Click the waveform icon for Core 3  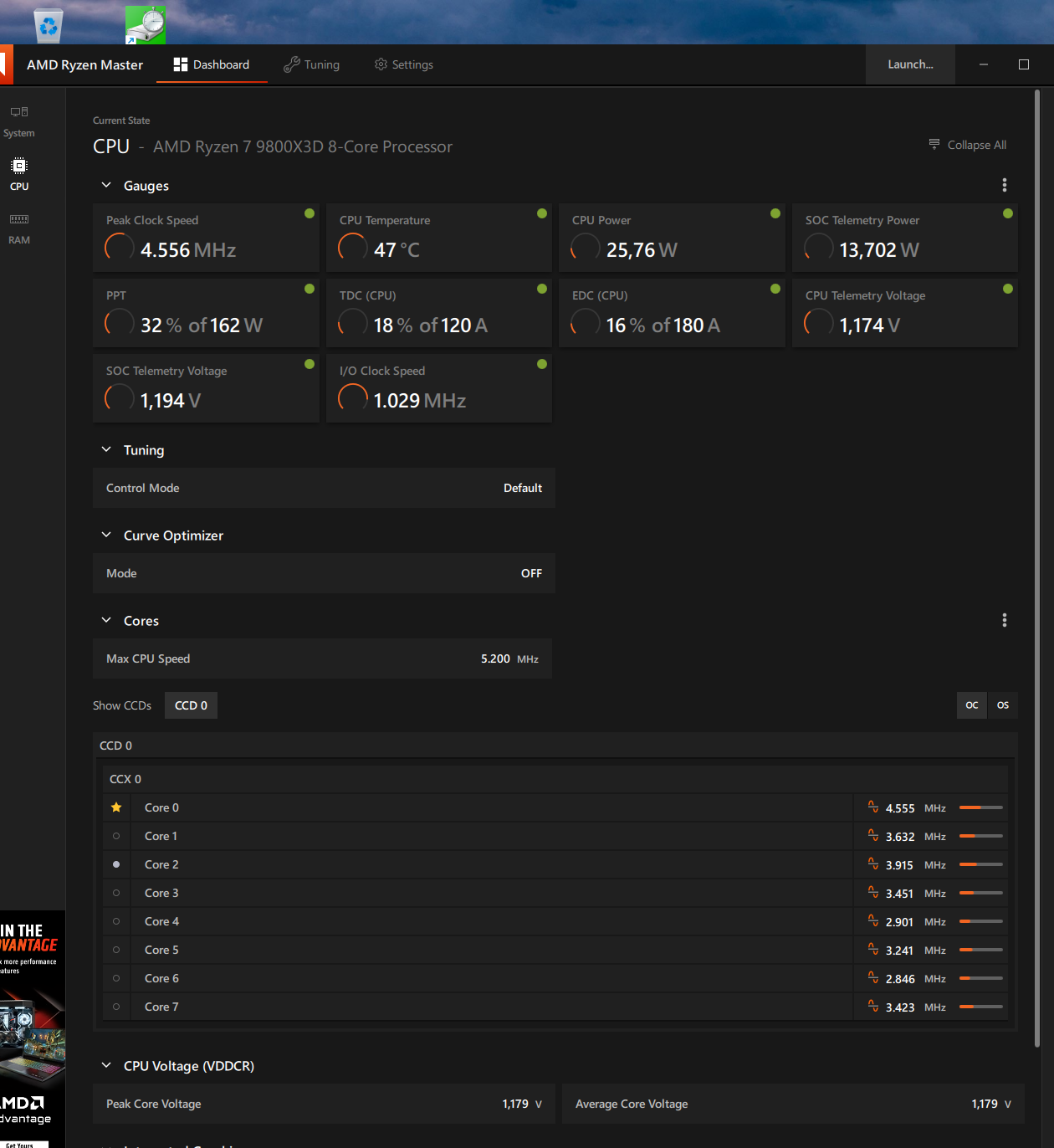click(873, 893)
